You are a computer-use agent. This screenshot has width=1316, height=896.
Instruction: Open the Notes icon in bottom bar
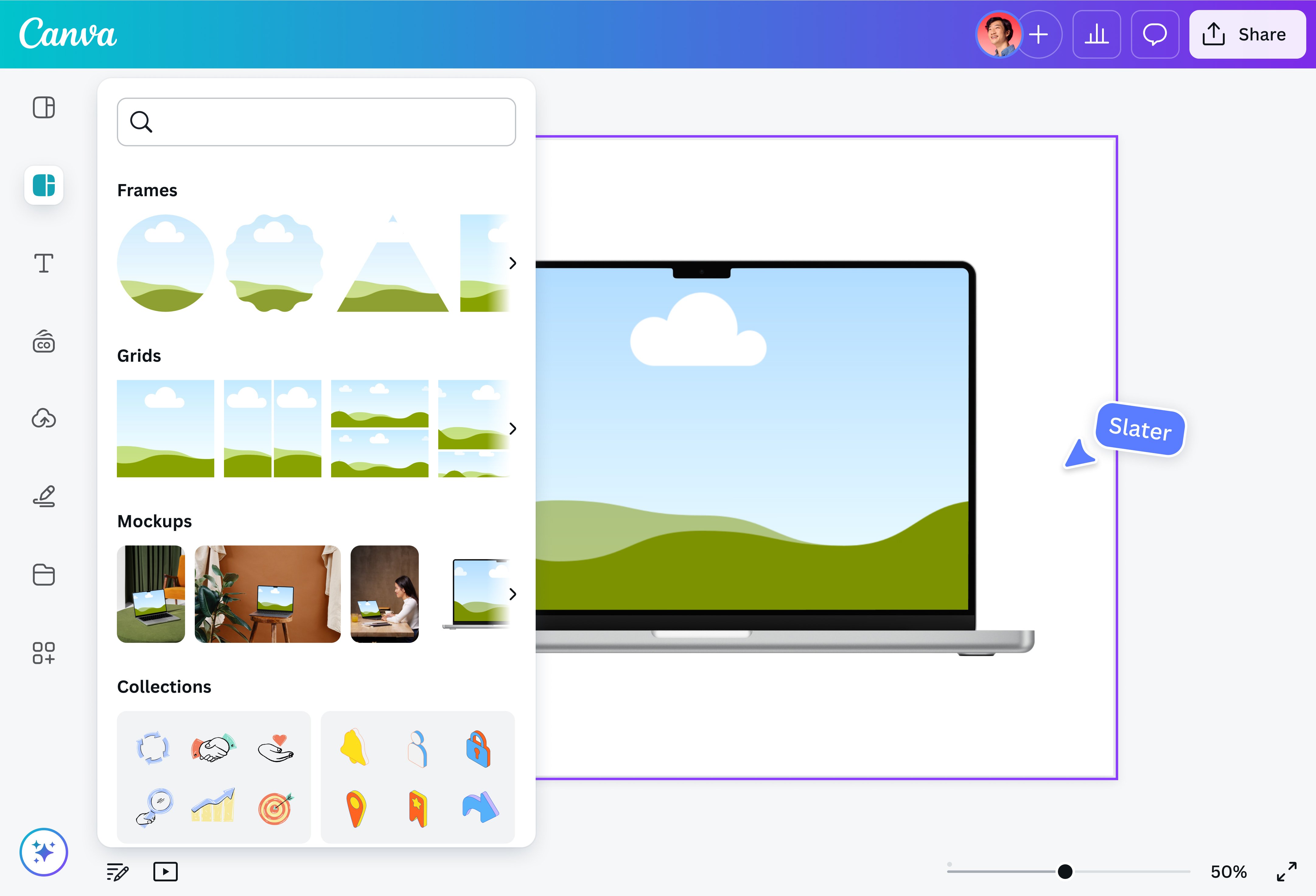[118, 872]
